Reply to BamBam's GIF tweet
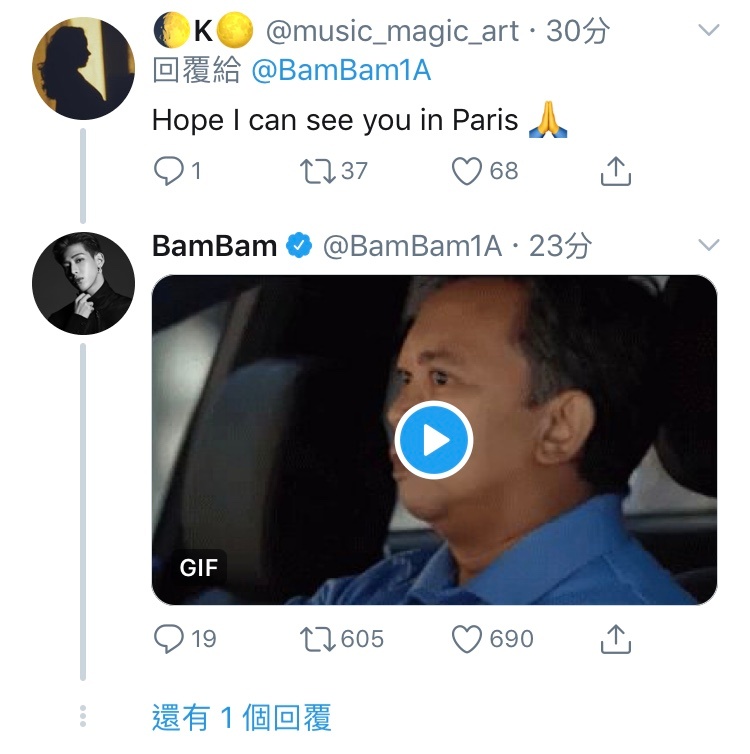 tap(168, 639)
